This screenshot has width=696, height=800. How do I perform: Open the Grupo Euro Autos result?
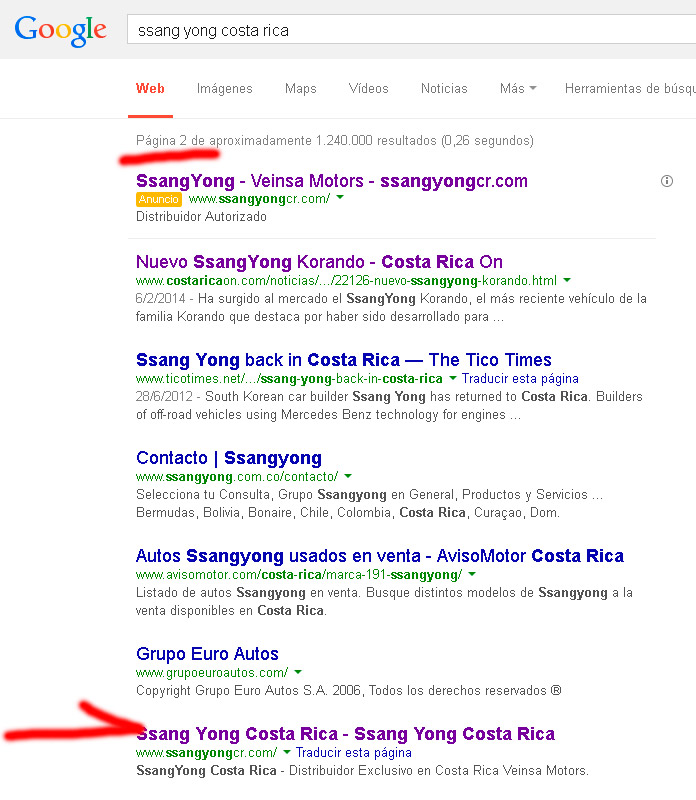point(207,654)
